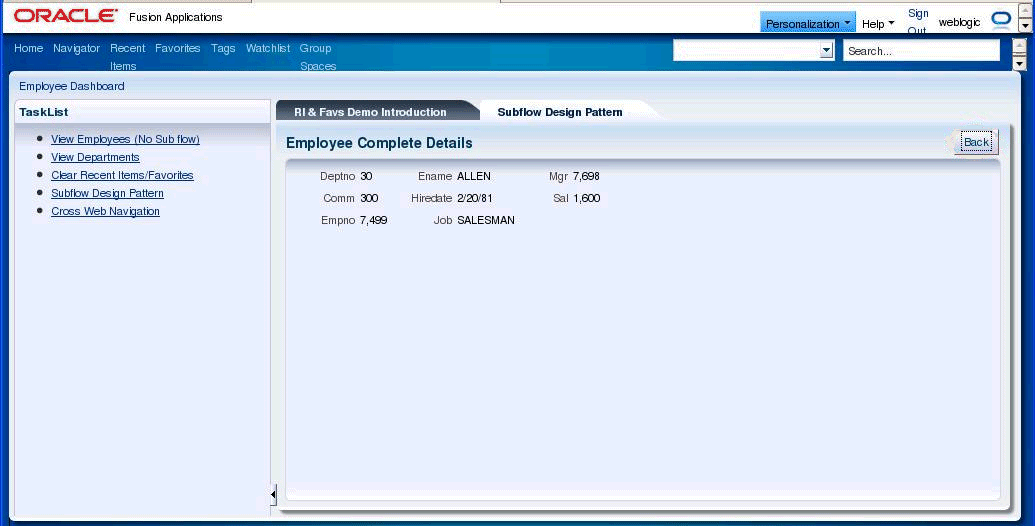Screen dimensions: 1035x526
Task: Open the Cross Web Navigation link
Action: click(106, 211)
